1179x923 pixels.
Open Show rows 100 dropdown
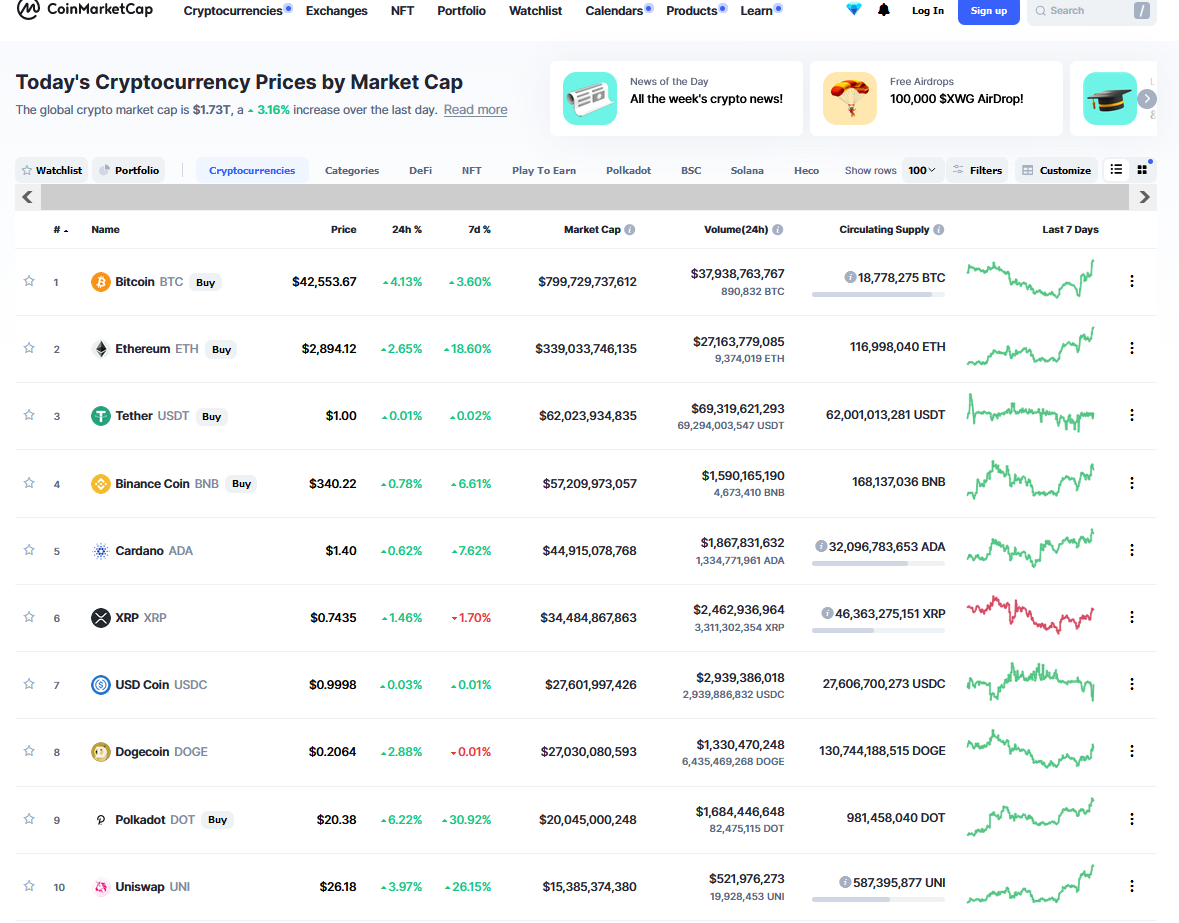(922, 171)
